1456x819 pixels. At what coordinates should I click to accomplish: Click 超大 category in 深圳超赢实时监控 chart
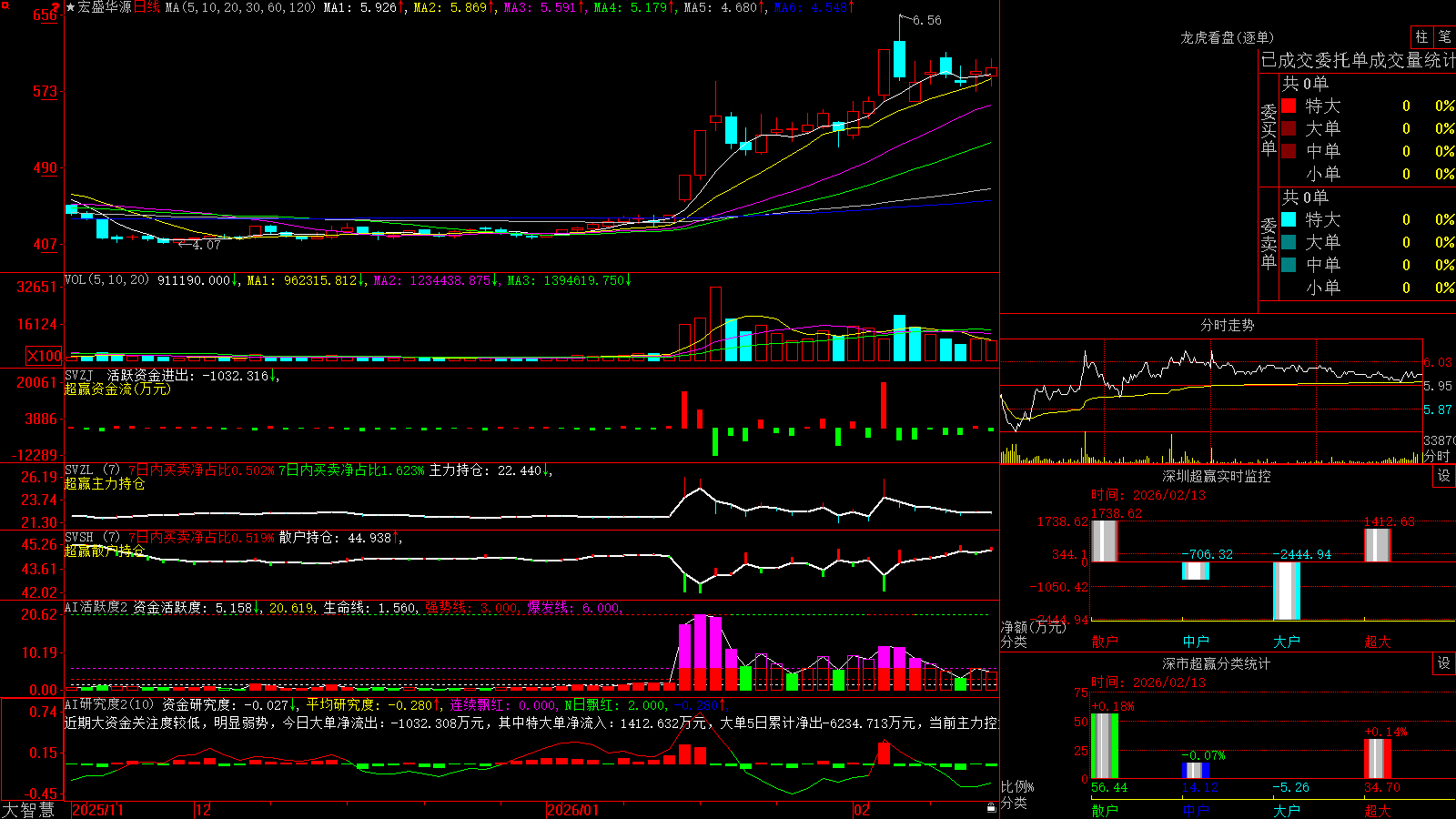click(x=1378, y=642)
